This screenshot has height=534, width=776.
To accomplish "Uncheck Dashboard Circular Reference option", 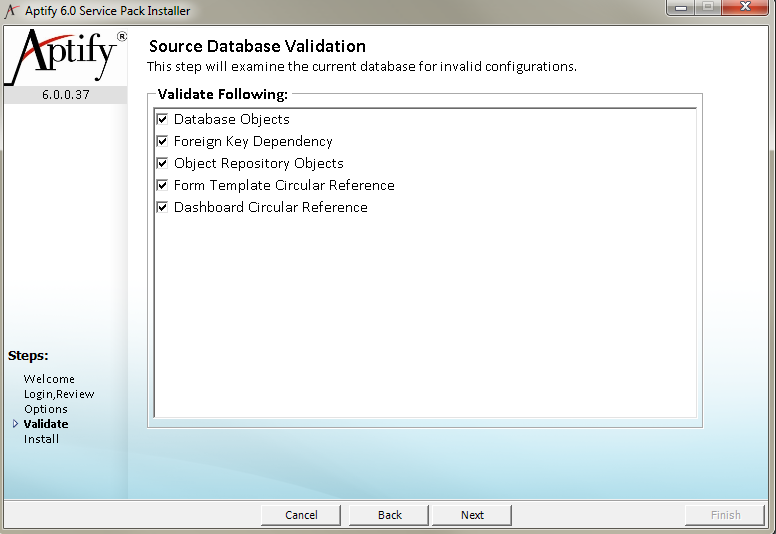I will pos(162,207).
